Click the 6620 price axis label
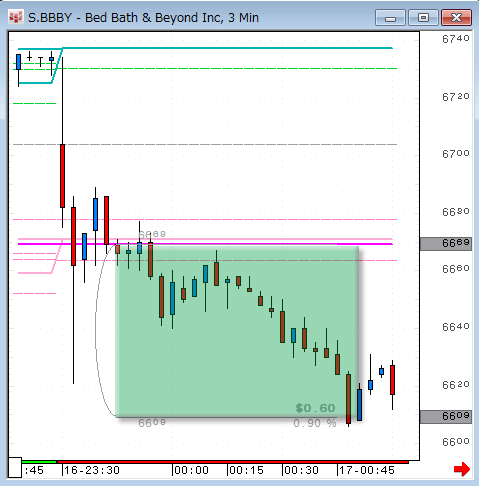Viewport: 479px width, 486px height. point(456,385)
